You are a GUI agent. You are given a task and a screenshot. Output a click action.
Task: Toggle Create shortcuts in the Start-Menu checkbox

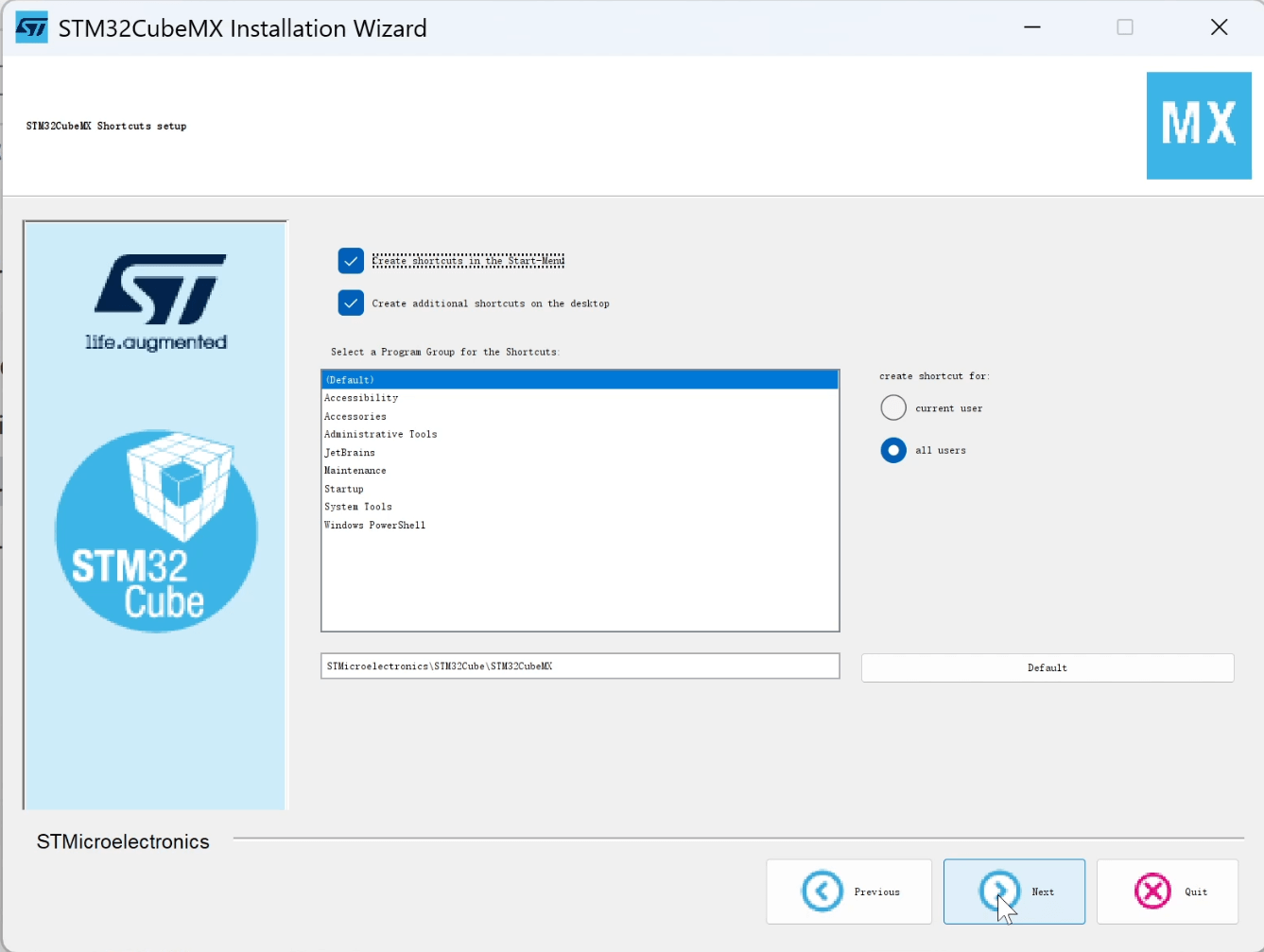pos(351,261)
